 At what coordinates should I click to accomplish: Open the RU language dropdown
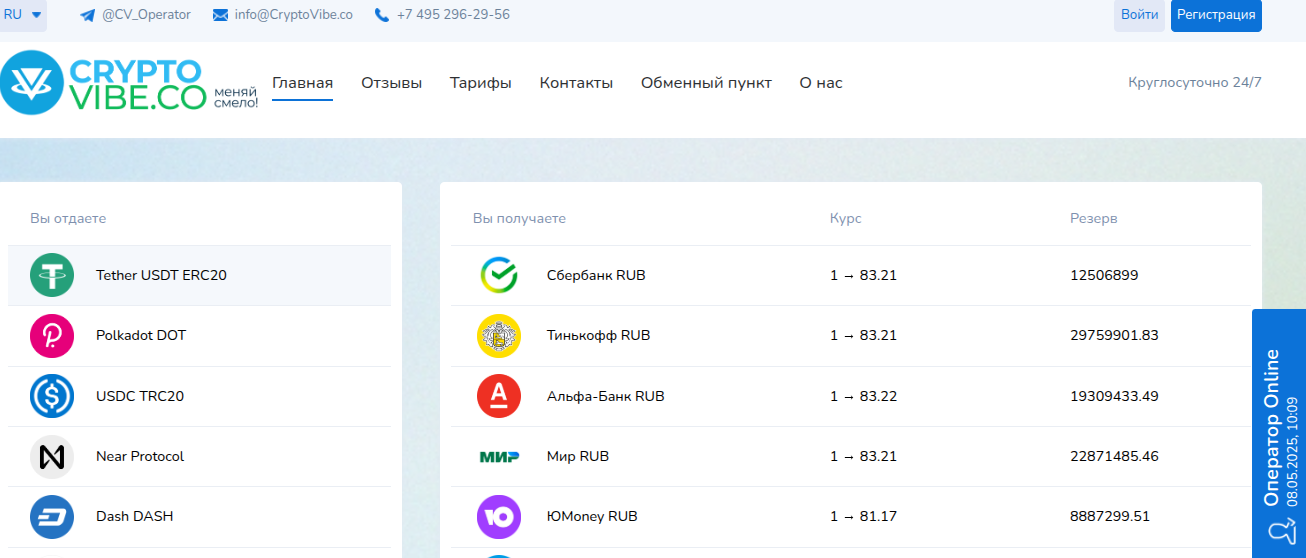(x=23, y=15)
